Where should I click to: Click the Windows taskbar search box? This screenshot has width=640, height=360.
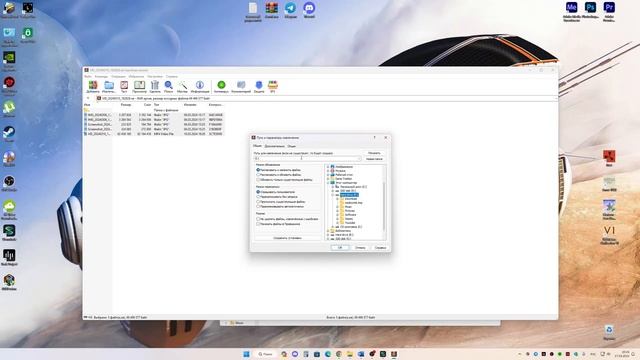pos(265,354)
